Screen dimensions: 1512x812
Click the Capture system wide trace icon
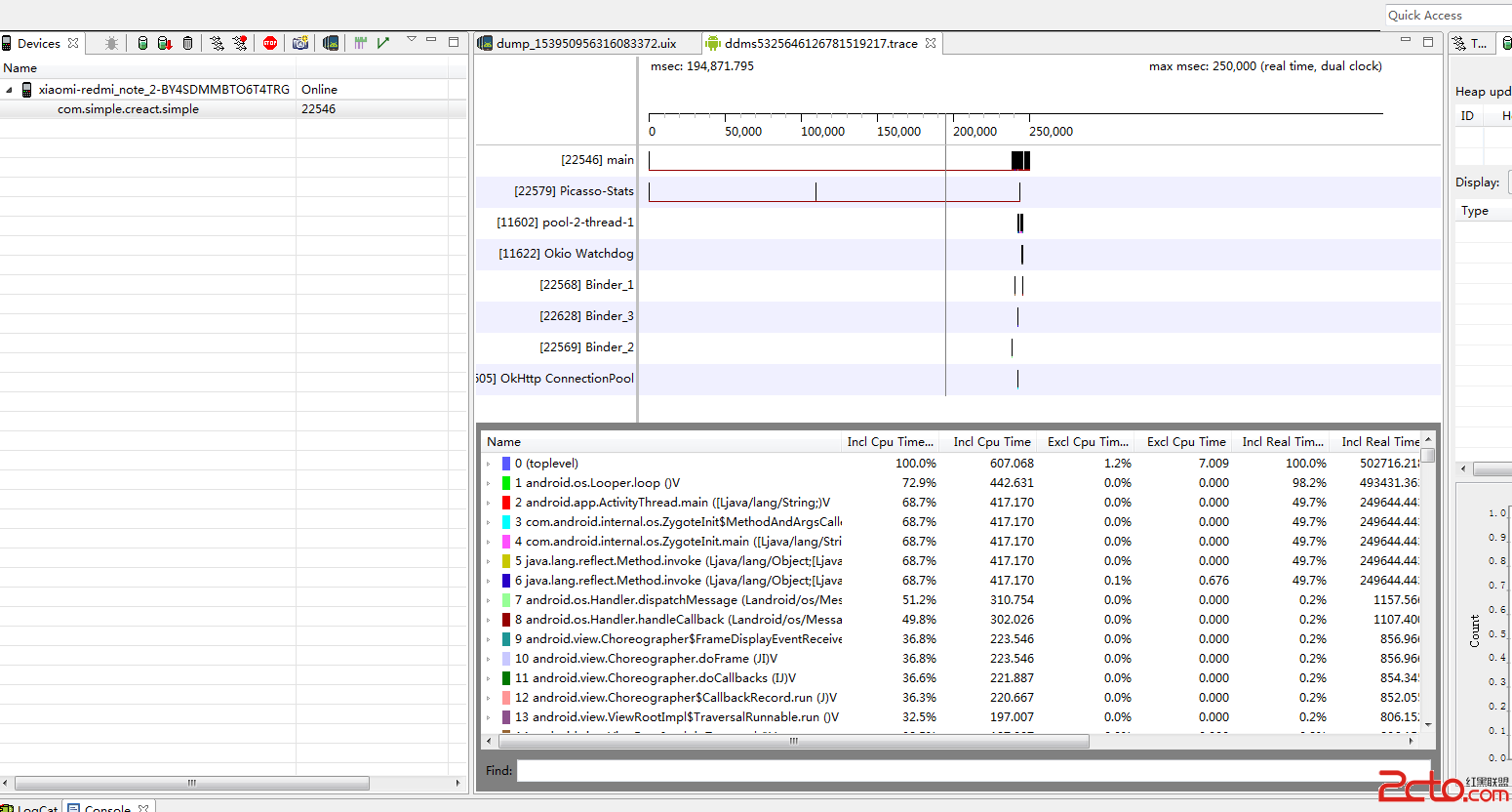tap(361, 43)
